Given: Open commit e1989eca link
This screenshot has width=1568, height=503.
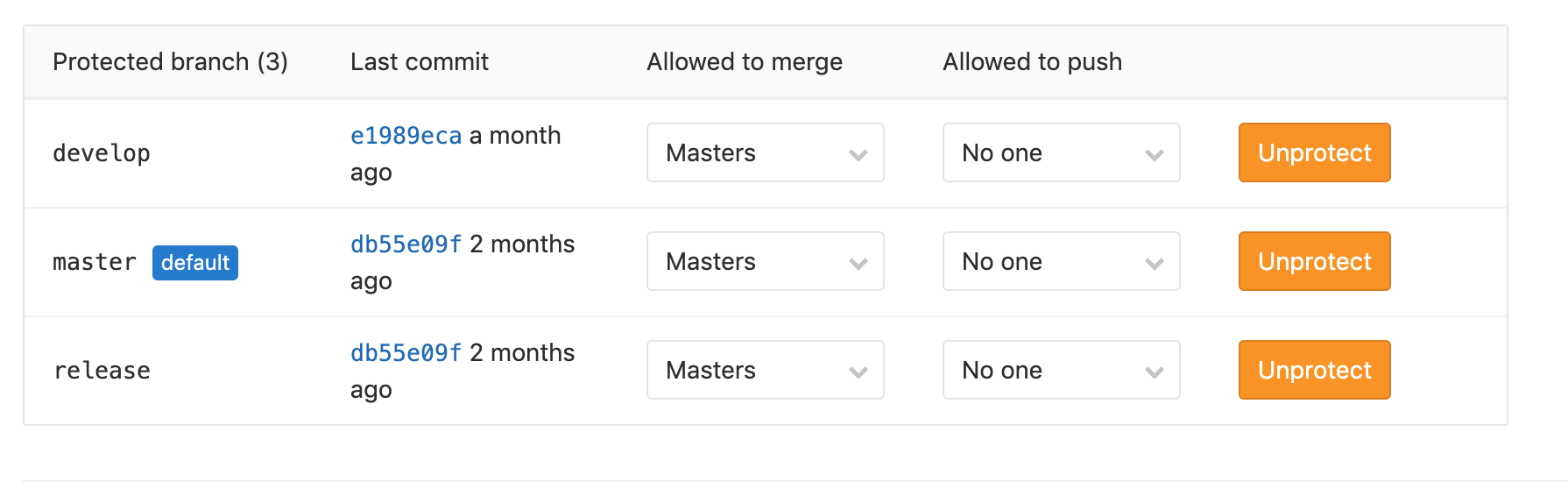Looking at the screenshot, I should 406,136.
